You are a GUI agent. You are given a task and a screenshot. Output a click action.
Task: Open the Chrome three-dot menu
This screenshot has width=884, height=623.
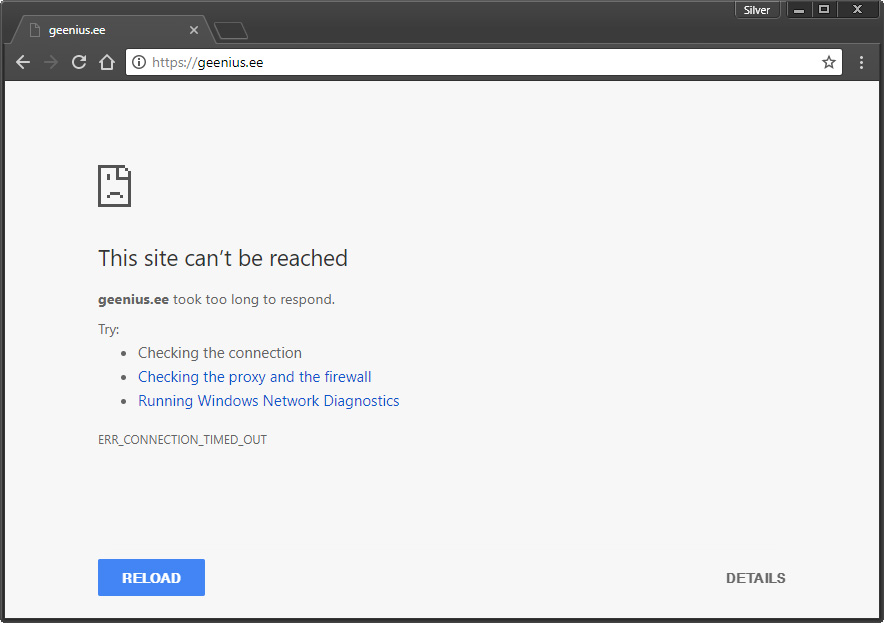click(x=861, y=62)
